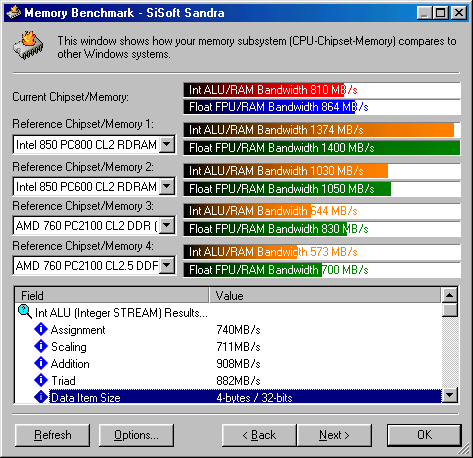Open Reference Chipset/Memory 2 dropdown arrow

(167, 186)
